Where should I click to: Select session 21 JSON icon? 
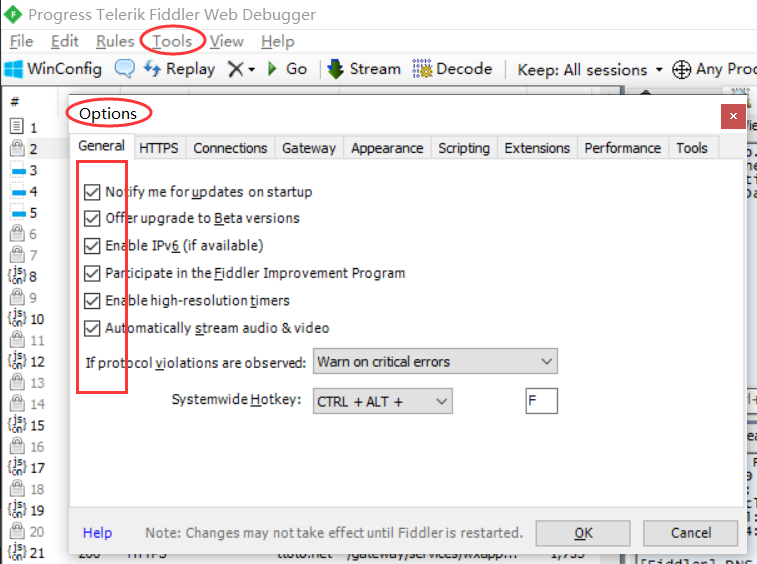(17, 552)
